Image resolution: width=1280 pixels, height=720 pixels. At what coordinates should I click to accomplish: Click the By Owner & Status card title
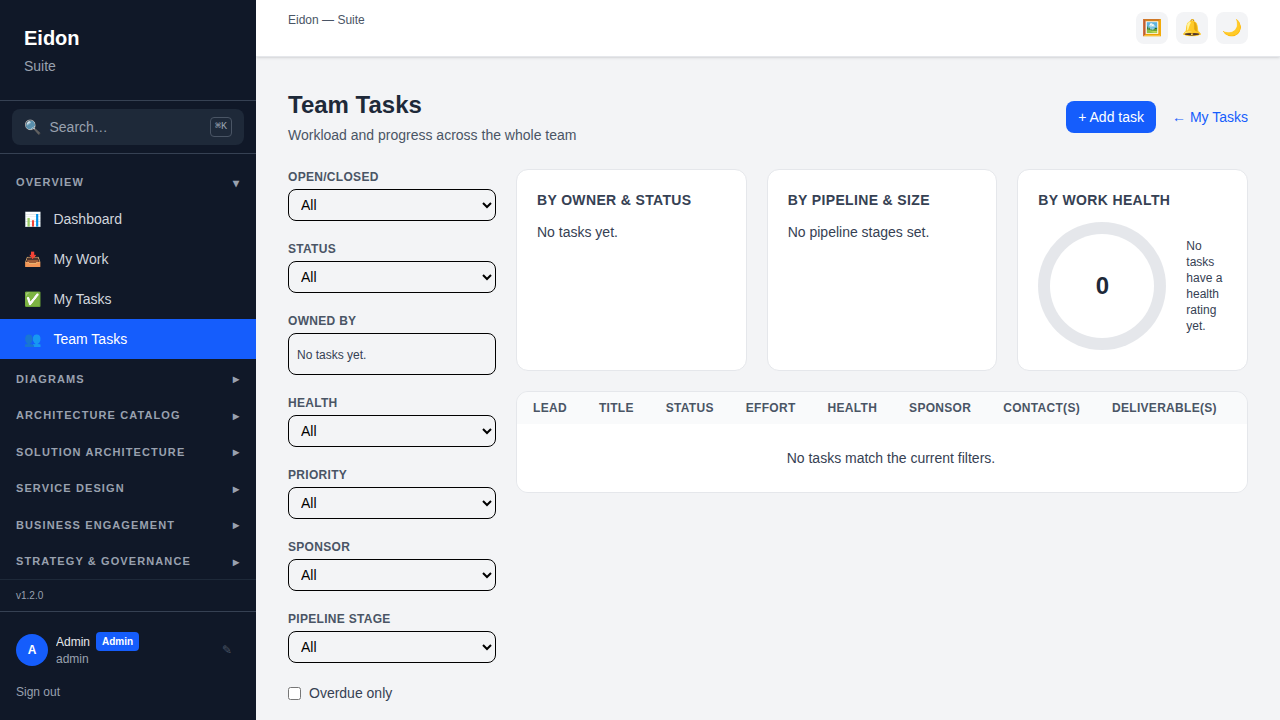click(x=614, y=200)
